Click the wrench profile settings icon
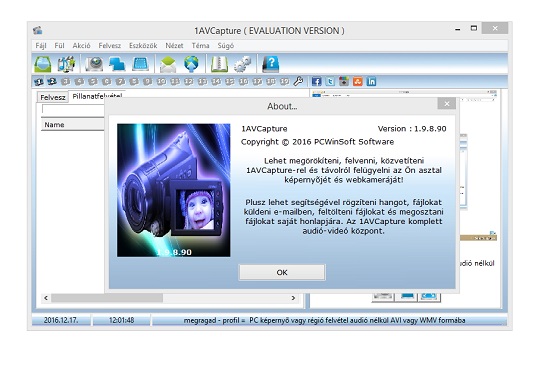Image resolution: width=550 pixels, height=372 pixels. coord(298,82)
